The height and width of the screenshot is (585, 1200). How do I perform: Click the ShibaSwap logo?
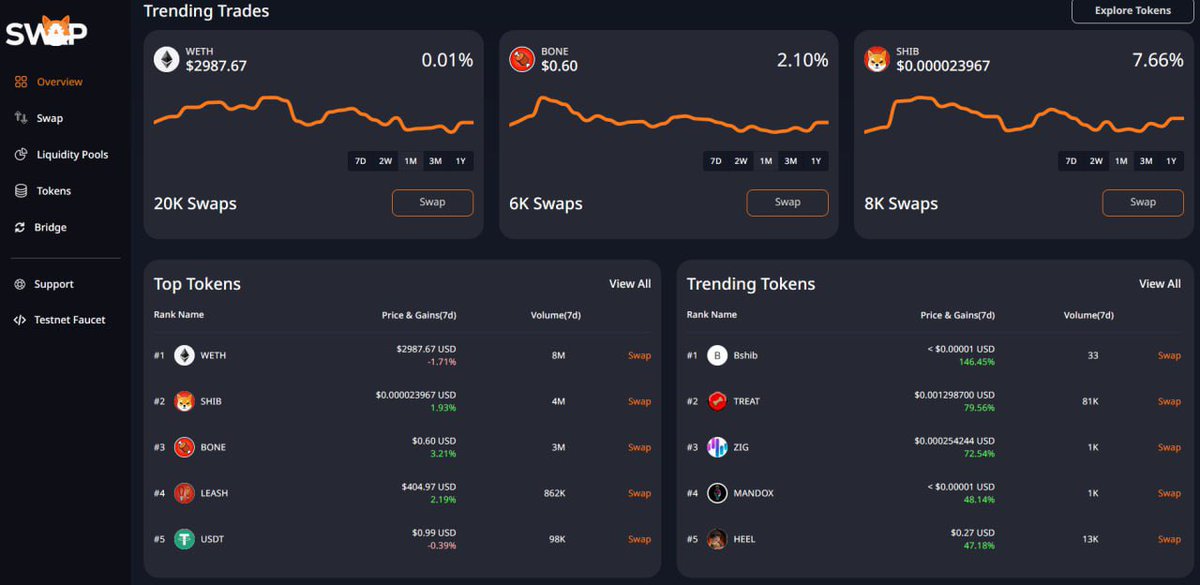47,32
